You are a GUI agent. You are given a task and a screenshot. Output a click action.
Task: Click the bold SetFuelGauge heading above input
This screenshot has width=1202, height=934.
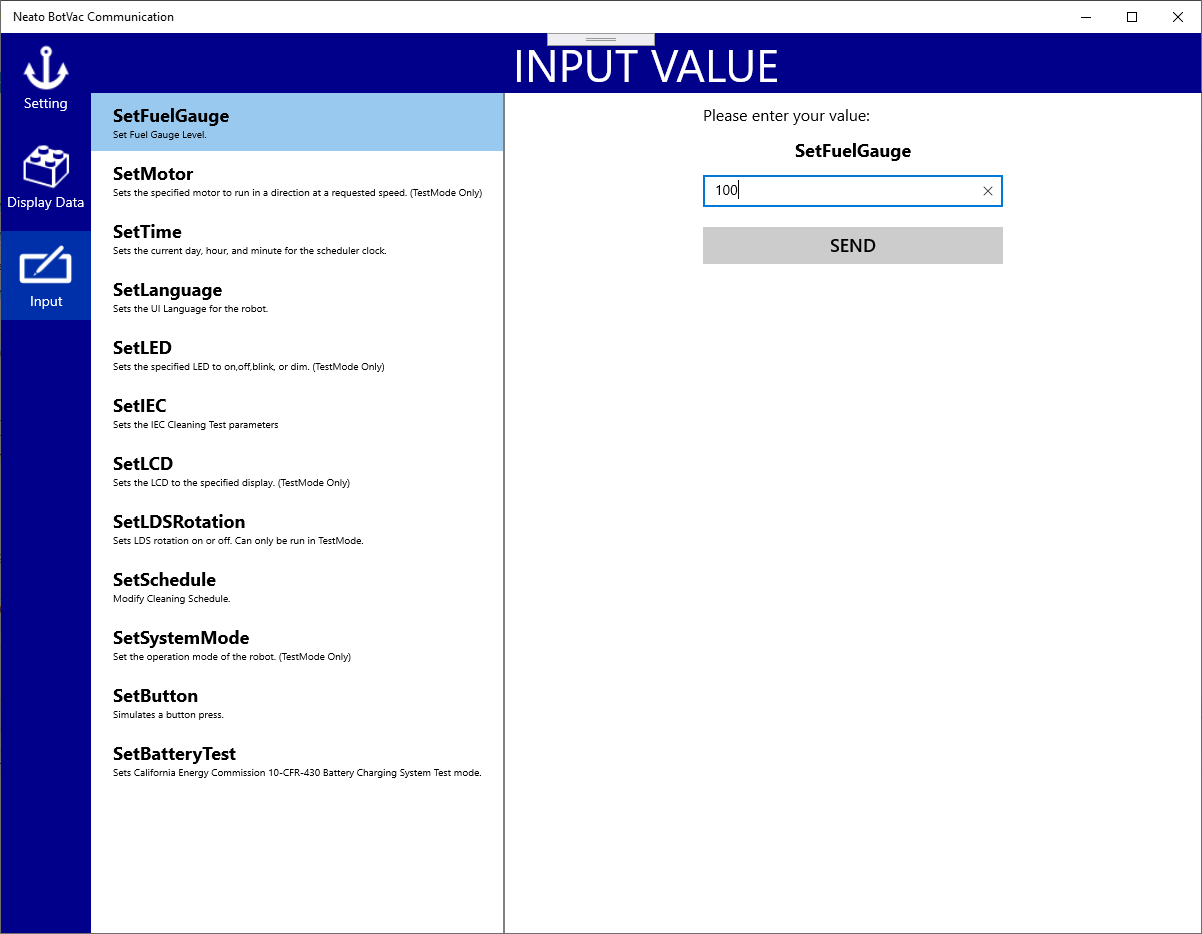click(x=853, y=151)
